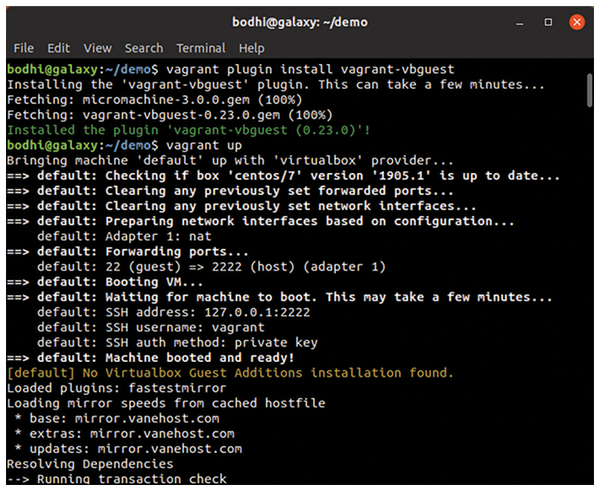Click the terminal vertical scrollbar thumb
This screenshot has width=600, height=491.
[590, 91]
